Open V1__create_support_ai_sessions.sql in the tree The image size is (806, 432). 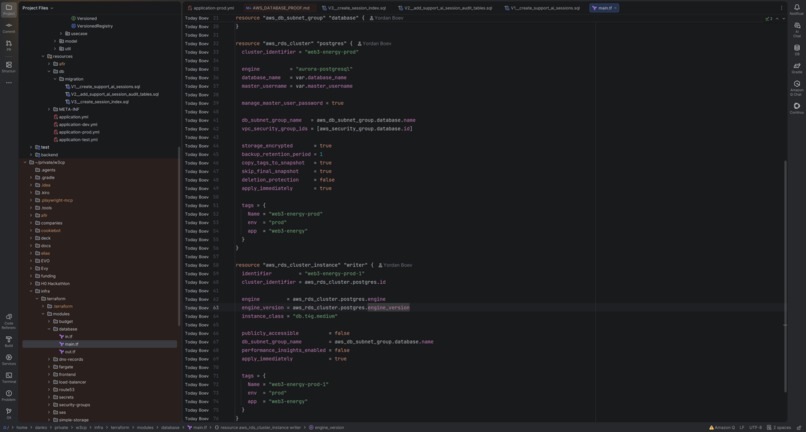click(x=103, y=87)
